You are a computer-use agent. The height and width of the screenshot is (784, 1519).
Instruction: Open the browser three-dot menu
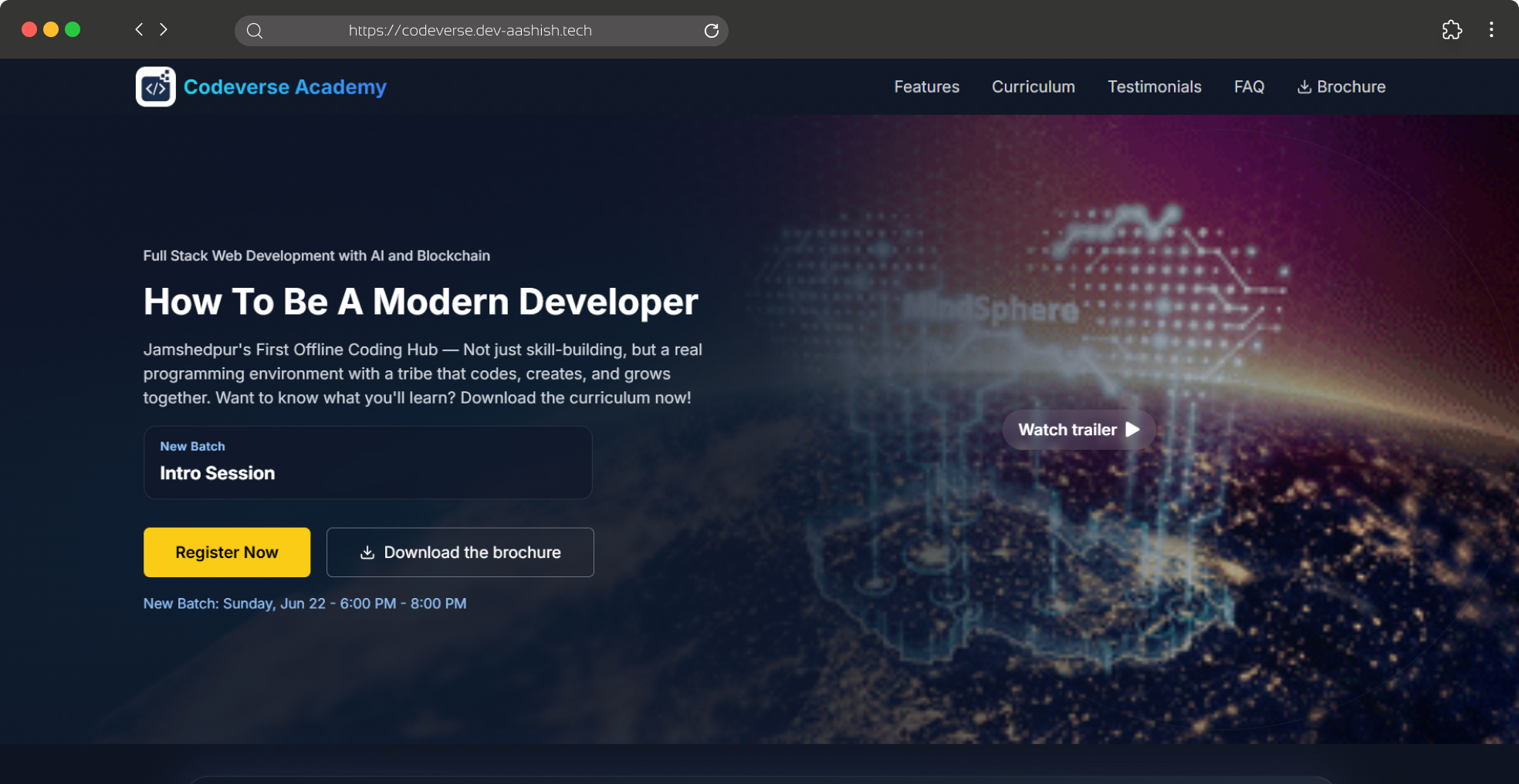[x=1491, y=29]
